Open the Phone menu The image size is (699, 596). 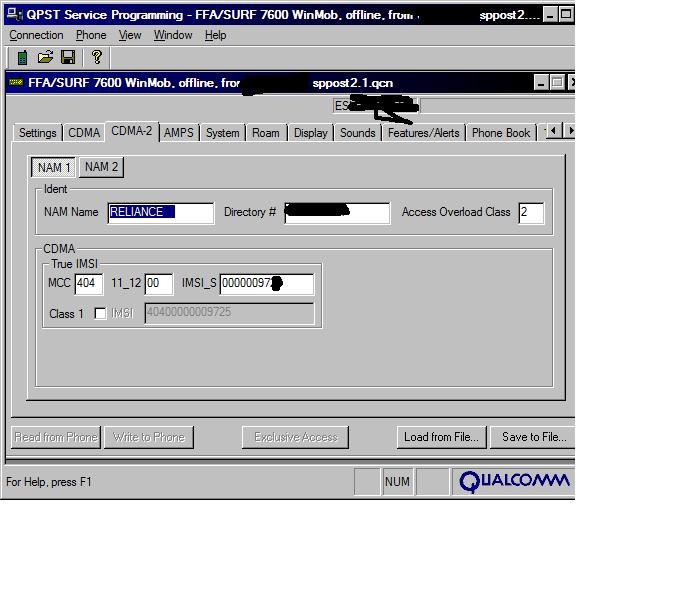pyautogui.click(x=91, y=35)
